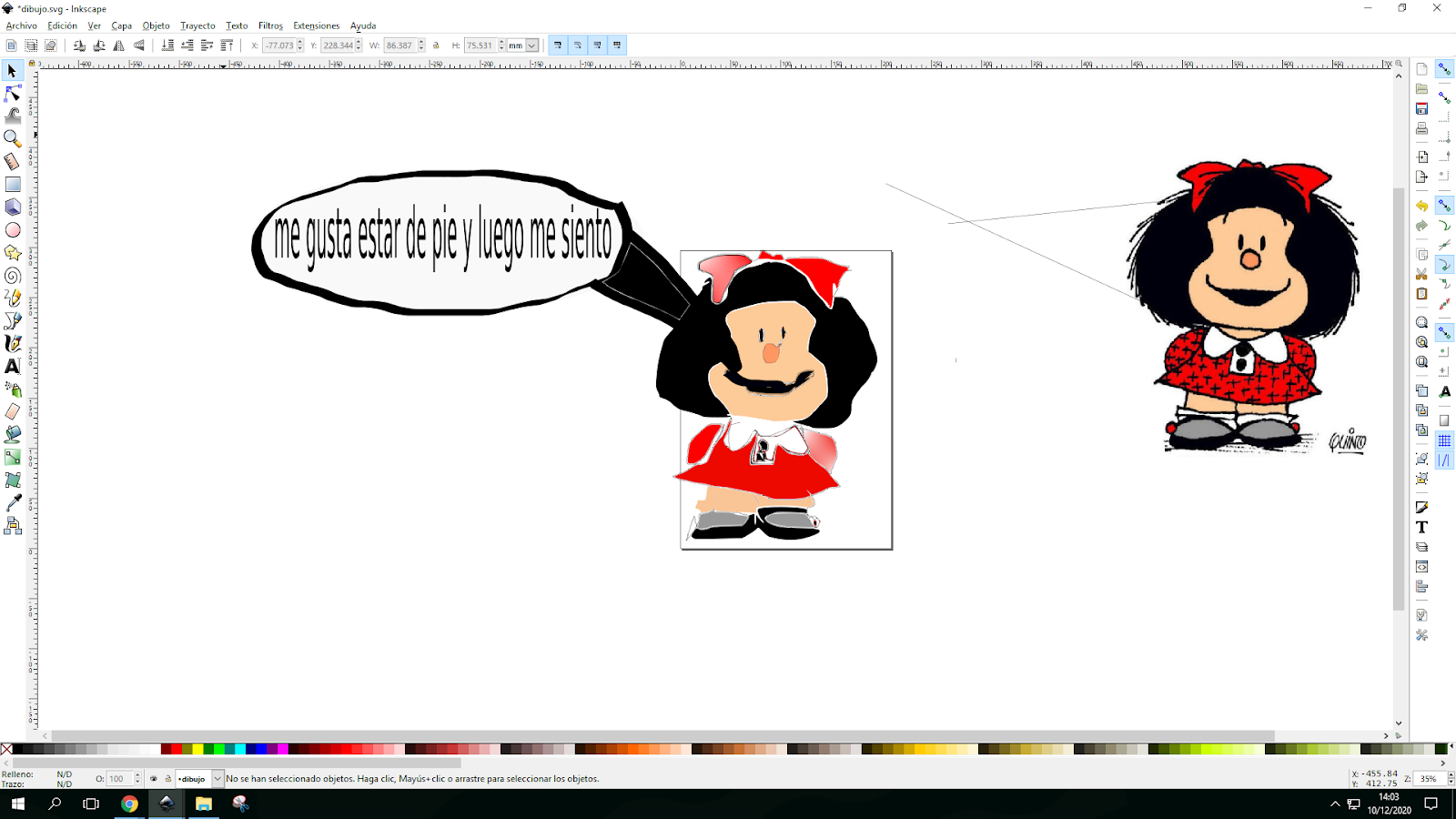Viewport: 1456px width, 819px height.
Task: Select the Text tool in the left toolbox
Action: tap(13, 367)
